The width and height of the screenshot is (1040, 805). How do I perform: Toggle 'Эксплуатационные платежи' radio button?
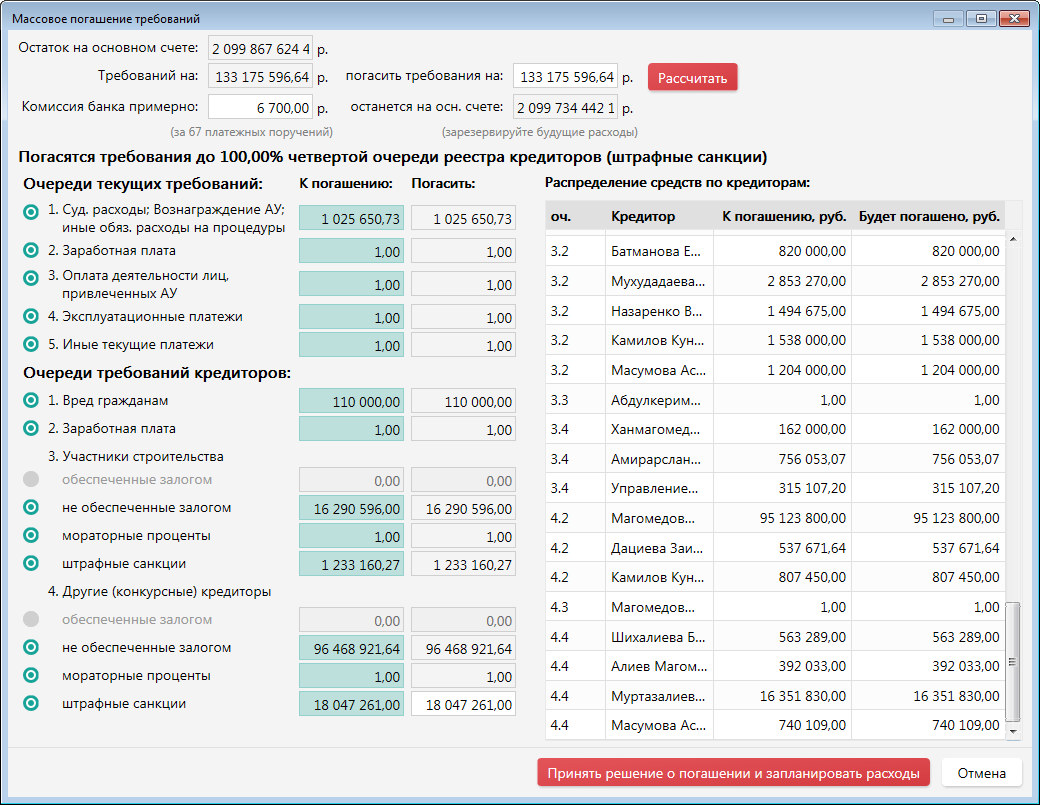(x=31, y=317)
